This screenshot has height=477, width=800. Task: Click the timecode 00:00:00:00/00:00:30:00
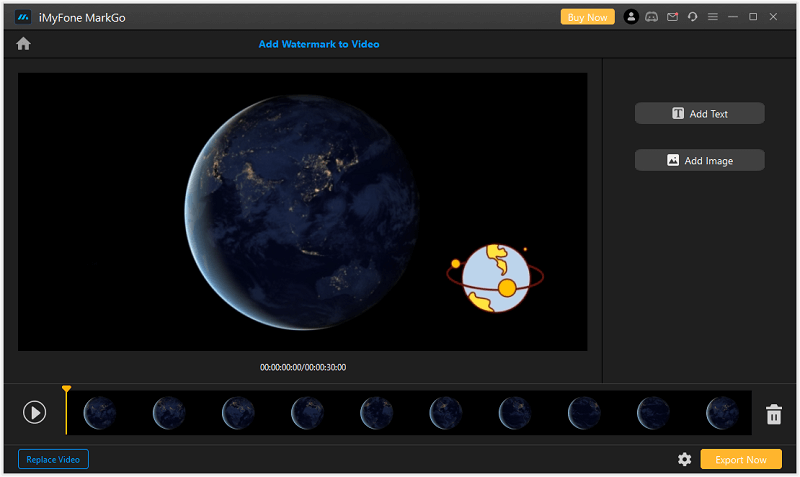coord(303,367)
